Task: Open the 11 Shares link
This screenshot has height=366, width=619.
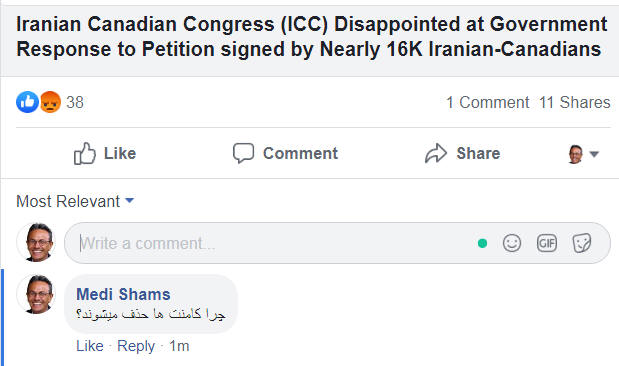Action: [x=575, y=102]
